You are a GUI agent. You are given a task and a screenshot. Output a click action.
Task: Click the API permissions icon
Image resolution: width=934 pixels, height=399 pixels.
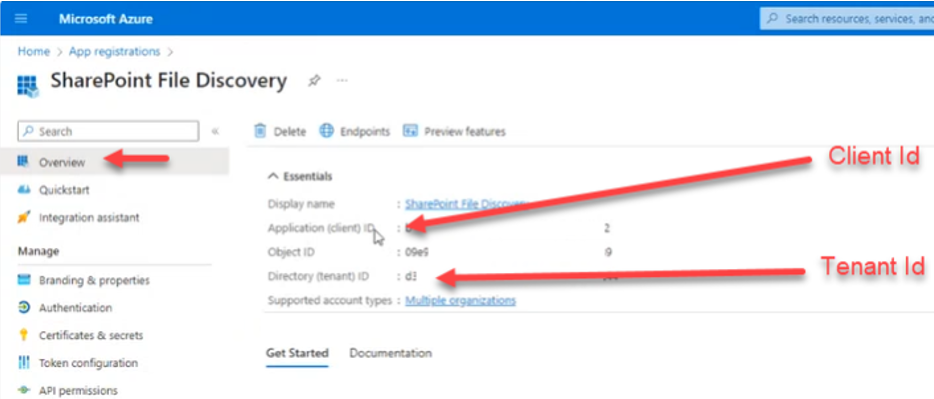(24, 391)
